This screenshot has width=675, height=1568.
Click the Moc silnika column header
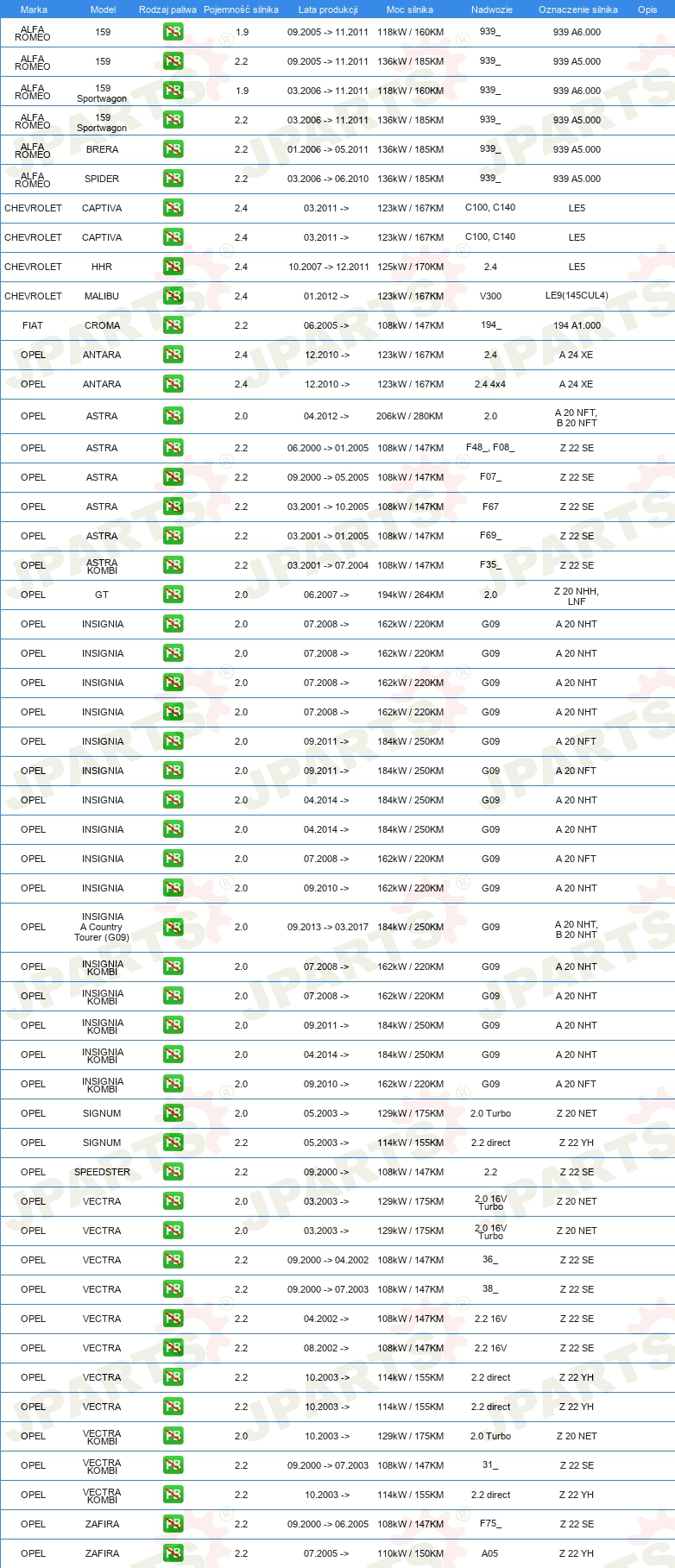tap(410, 9)
